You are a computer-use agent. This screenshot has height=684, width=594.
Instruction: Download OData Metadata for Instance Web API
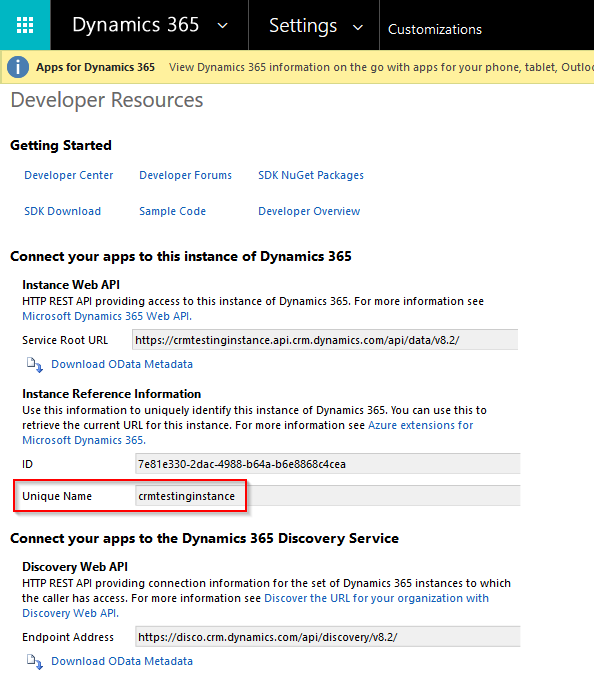coord(122,364)
